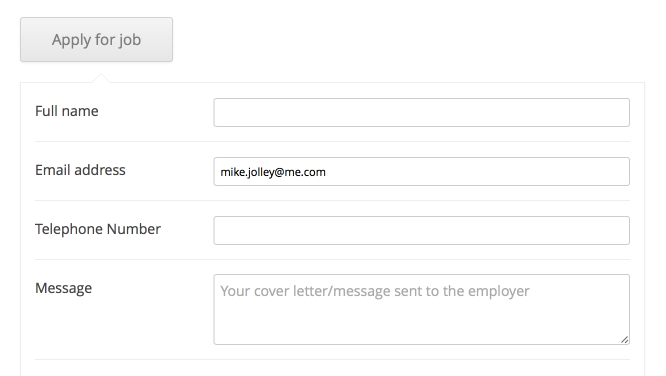Click the pointer notch under Apply button

[101, 78]
